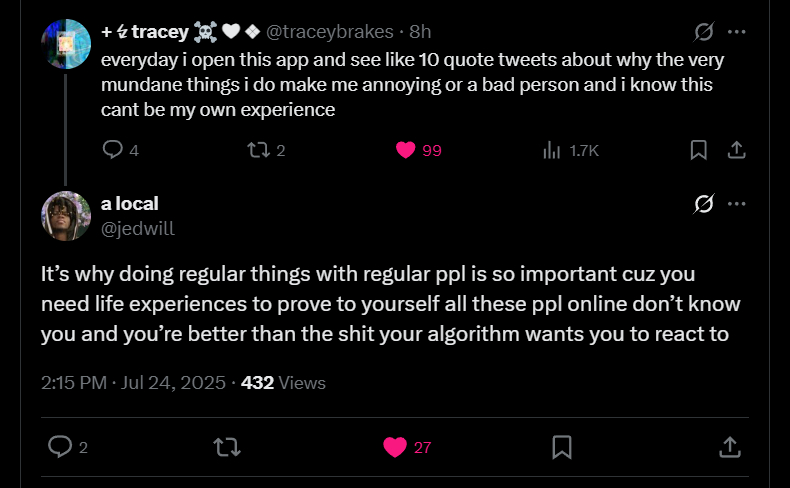Bookmark a local's tweet
The width and height of the screenshot is (790, 488).
coord(562,446)
